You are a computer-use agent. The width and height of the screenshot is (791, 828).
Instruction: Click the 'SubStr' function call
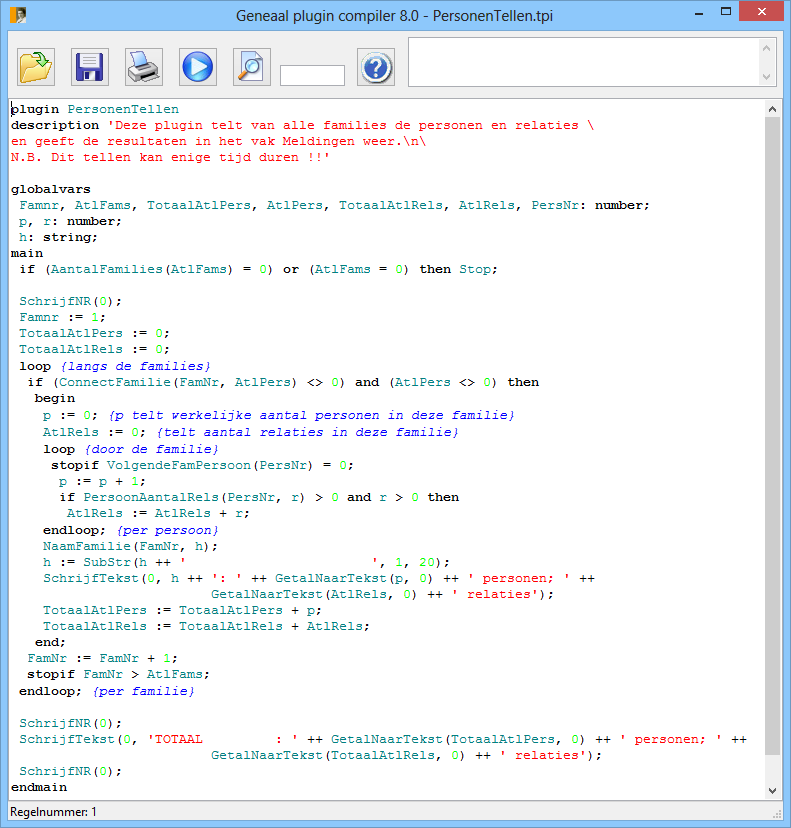coord(107,562)
